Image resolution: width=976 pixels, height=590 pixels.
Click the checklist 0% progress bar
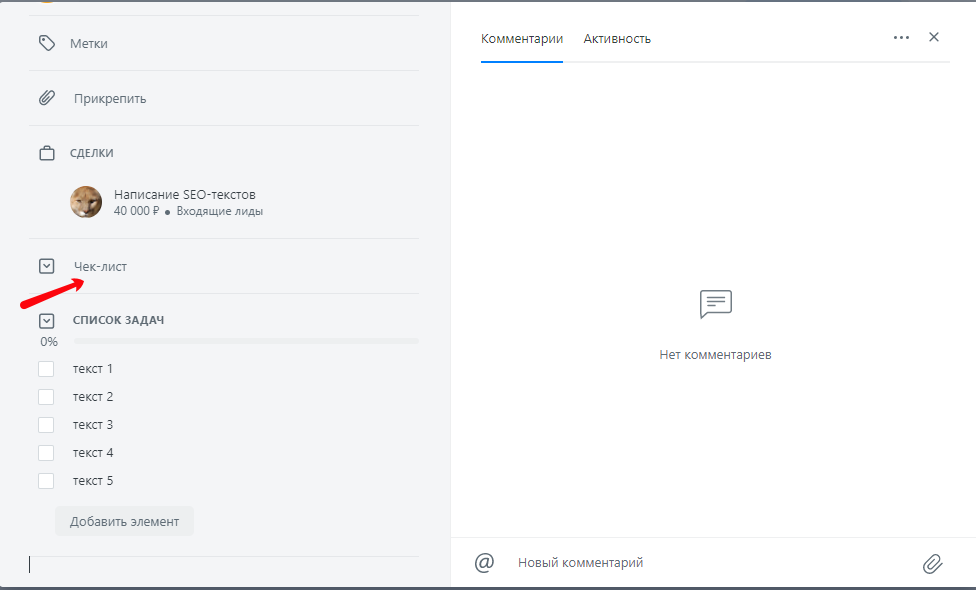point(246,341)
